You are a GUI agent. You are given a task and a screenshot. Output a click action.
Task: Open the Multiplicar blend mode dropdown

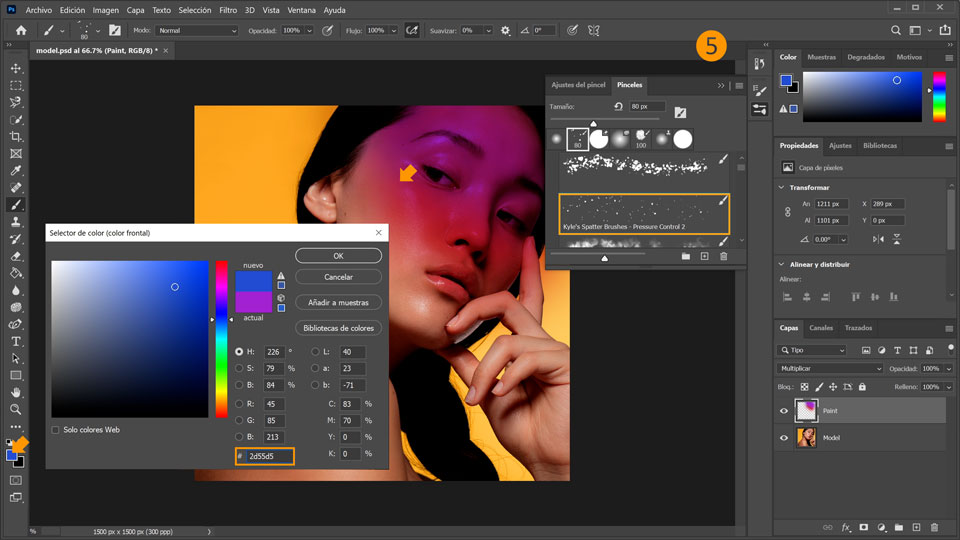tap(829, 369)
